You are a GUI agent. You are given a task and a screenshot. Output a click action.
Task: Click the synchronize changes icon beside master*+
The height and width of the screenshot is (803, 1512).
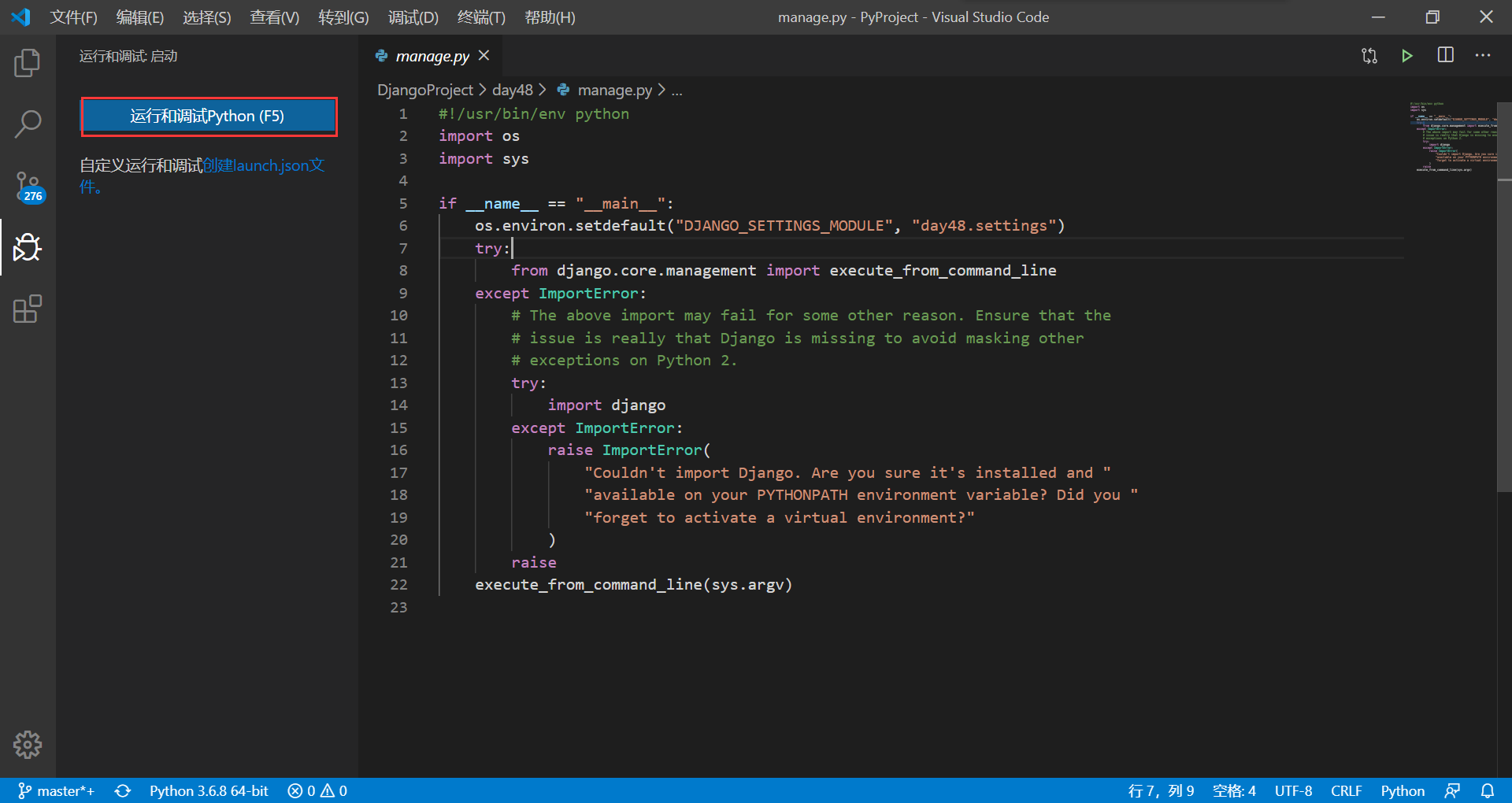click(123, 790)
